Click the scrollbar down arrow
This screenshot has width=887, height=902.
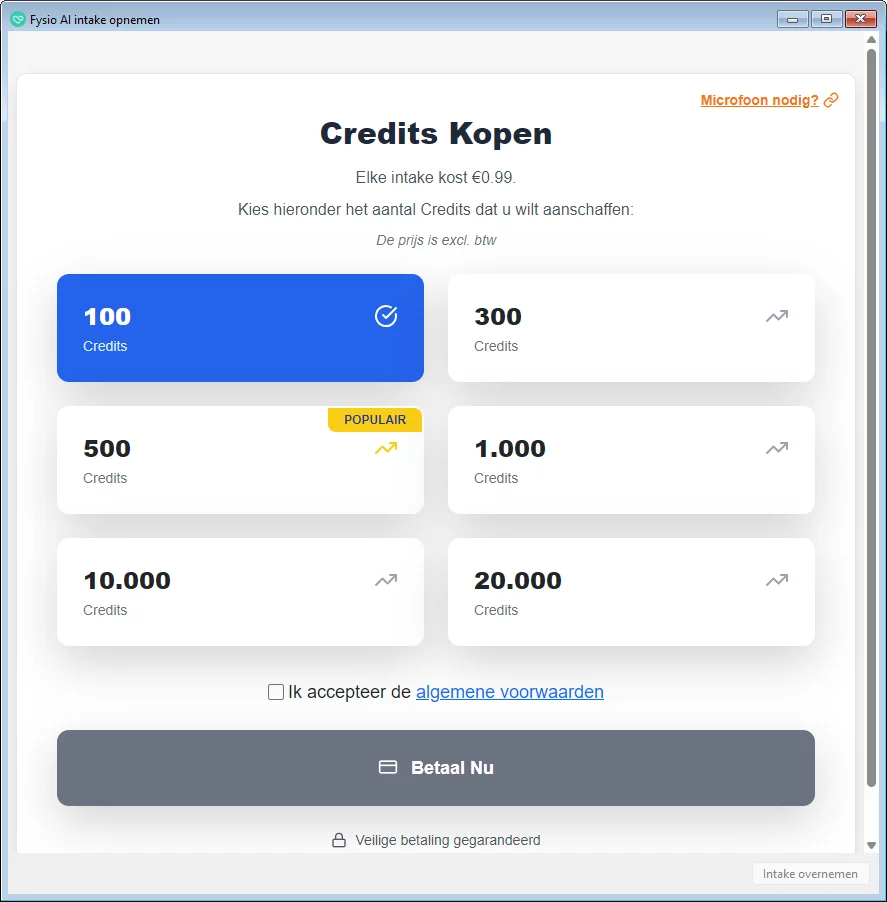pos(871,845)
